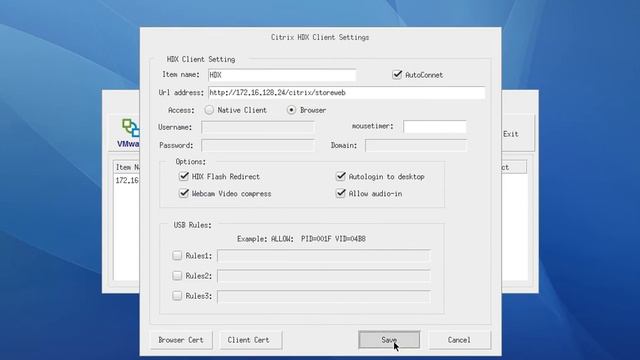
Task: Click the Domain input field
Action: (416, 145)
